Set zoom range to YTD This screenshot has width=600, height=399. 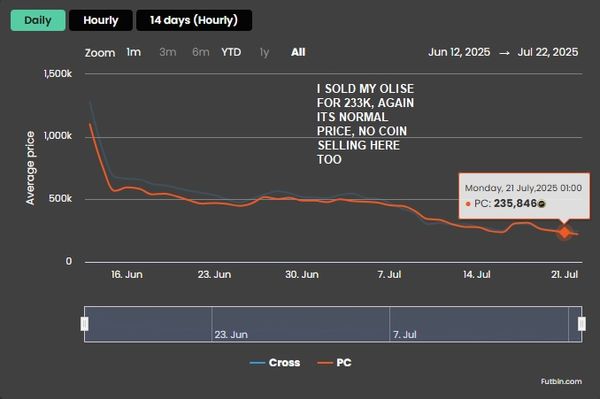[x=231, y=52]
